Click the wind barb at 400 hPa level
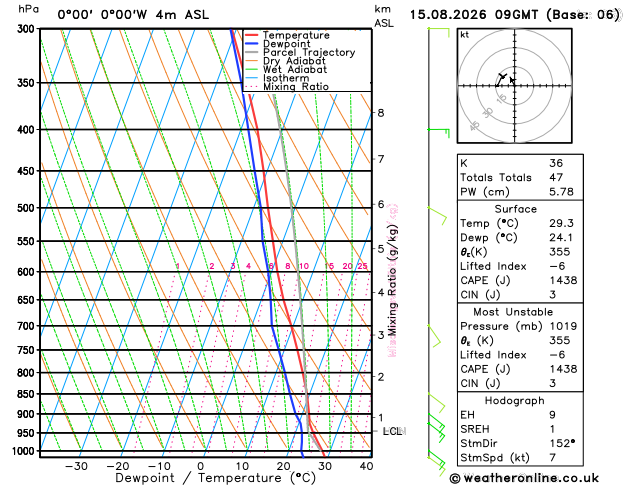 coord(439,133)
